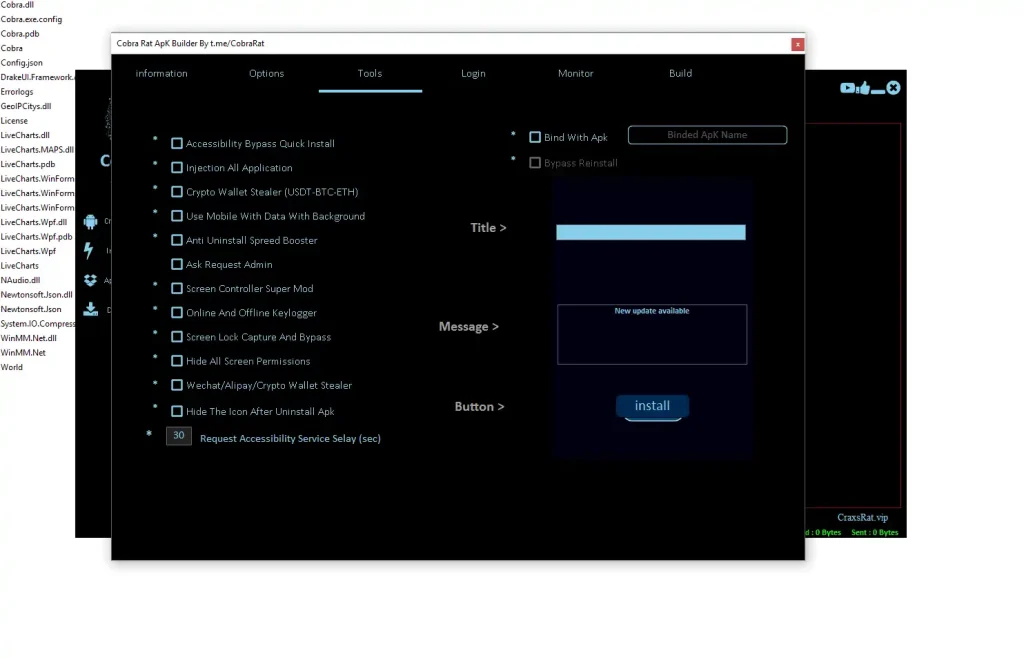Click the Android icon in the sidebar
The height and width of the screenshot is (658, 1024).
point(91,221)
